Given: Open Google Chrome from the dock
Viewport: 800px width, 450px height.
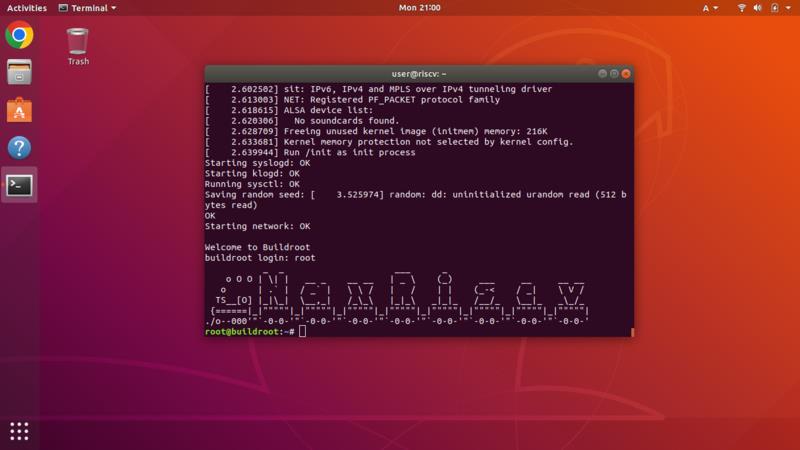Looking at the screenshot, I should pos(19,35).
